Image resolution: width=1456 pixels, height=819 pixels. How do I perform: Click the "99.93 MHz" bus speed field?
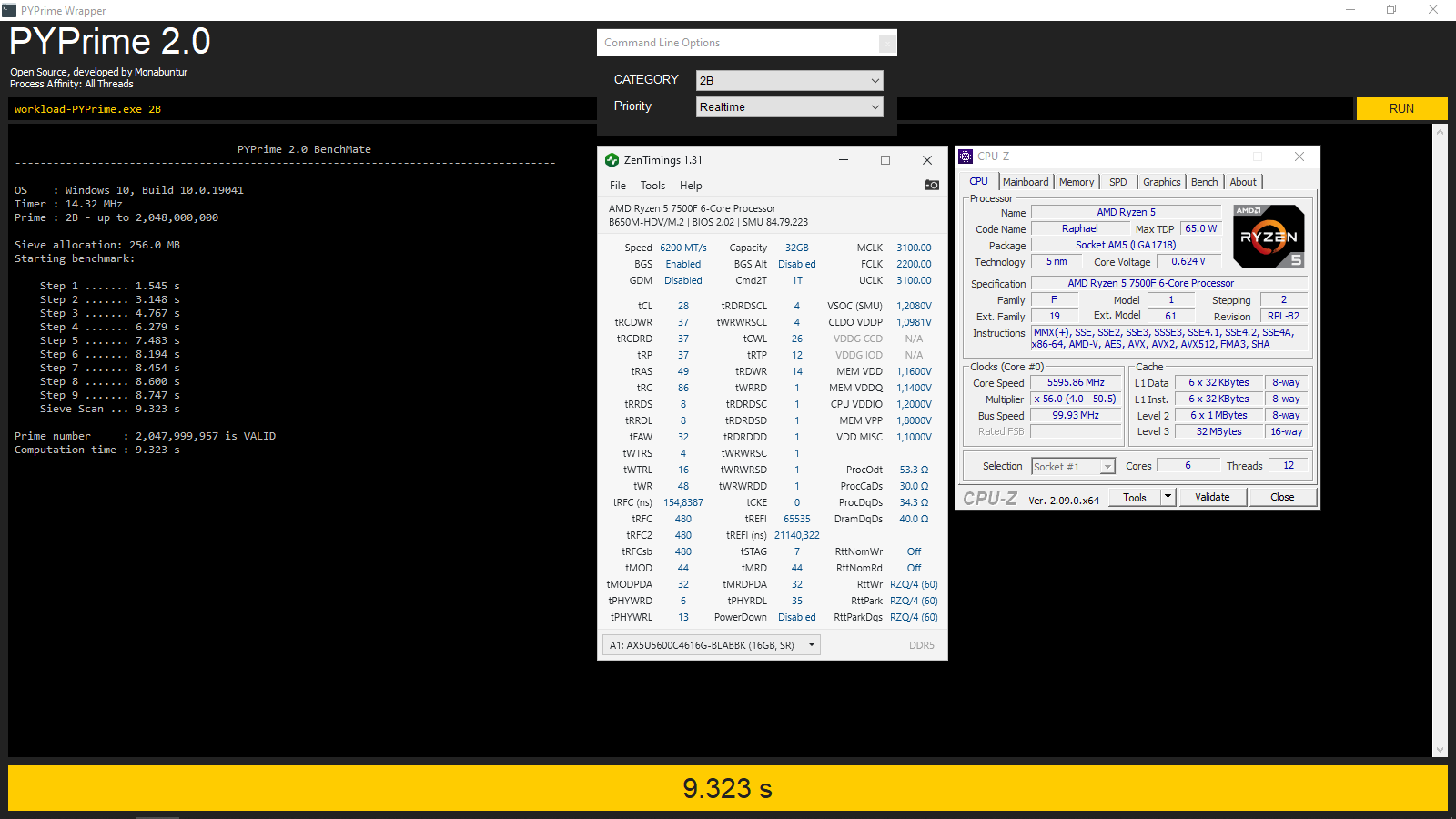1076,416
